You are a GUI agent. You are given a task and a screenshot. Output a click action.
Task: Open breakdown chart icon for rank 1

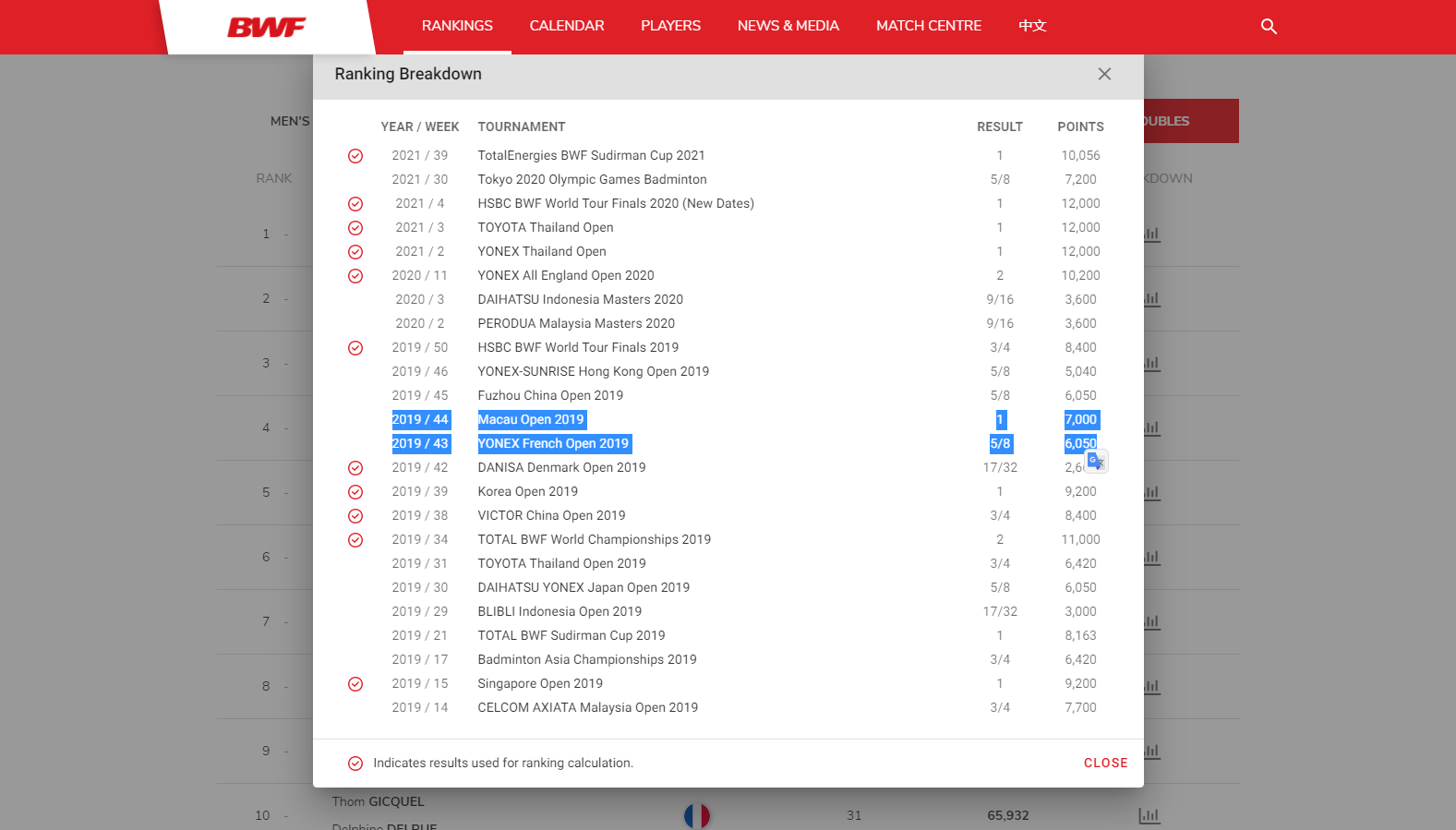(x=1151, y=235)
